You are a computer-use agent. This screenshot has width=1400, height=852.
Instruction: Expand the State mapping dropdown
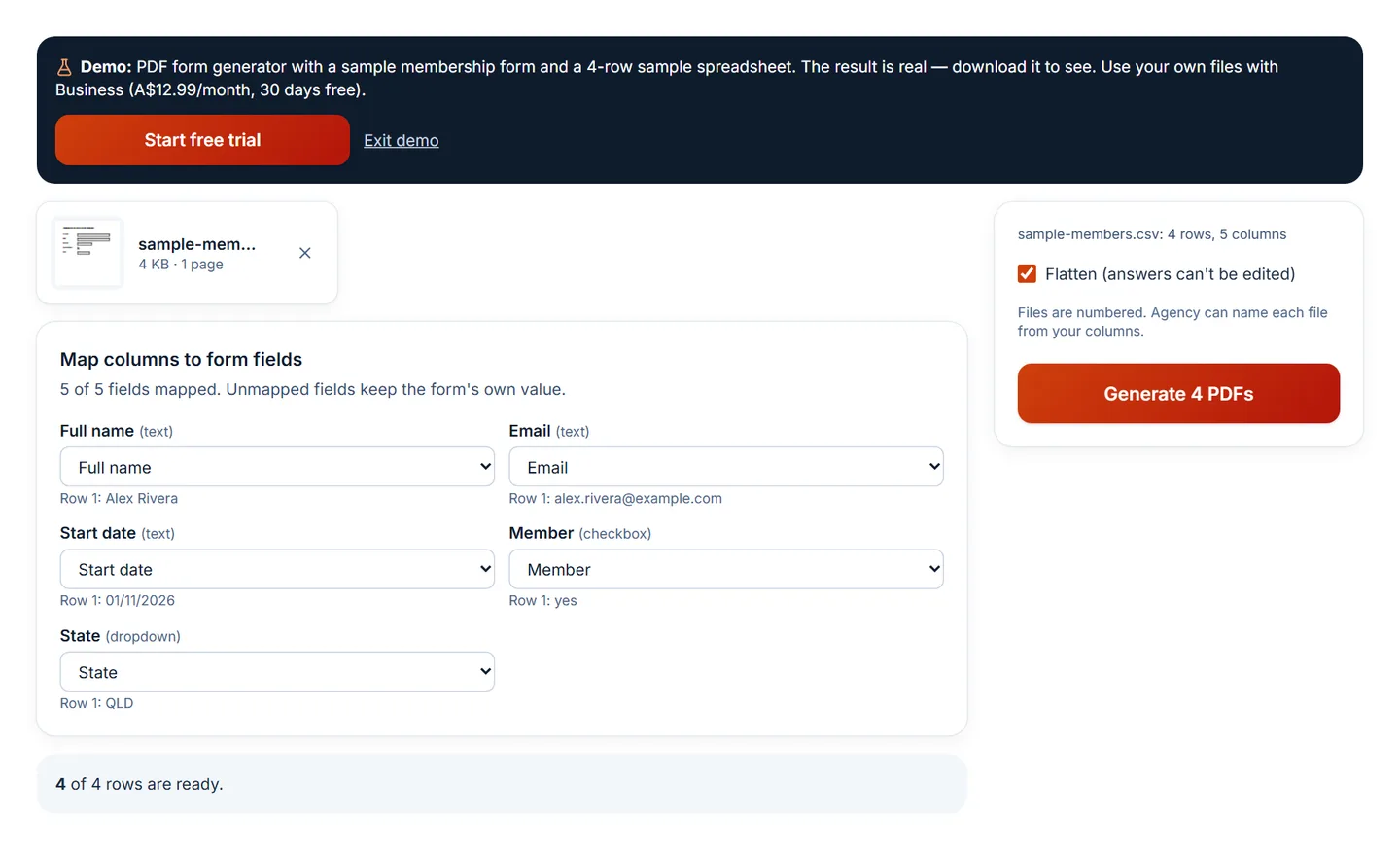tap(277, 672)
